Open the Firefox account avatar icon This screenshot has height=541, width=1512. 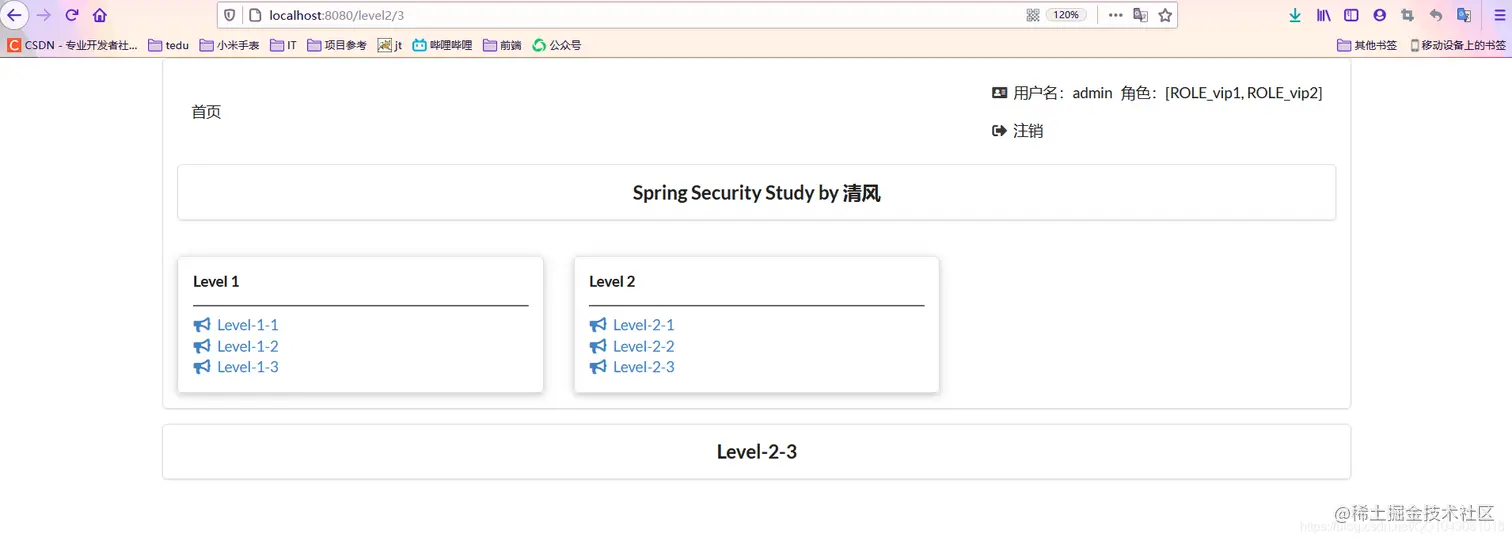[x=1380, y=15]
